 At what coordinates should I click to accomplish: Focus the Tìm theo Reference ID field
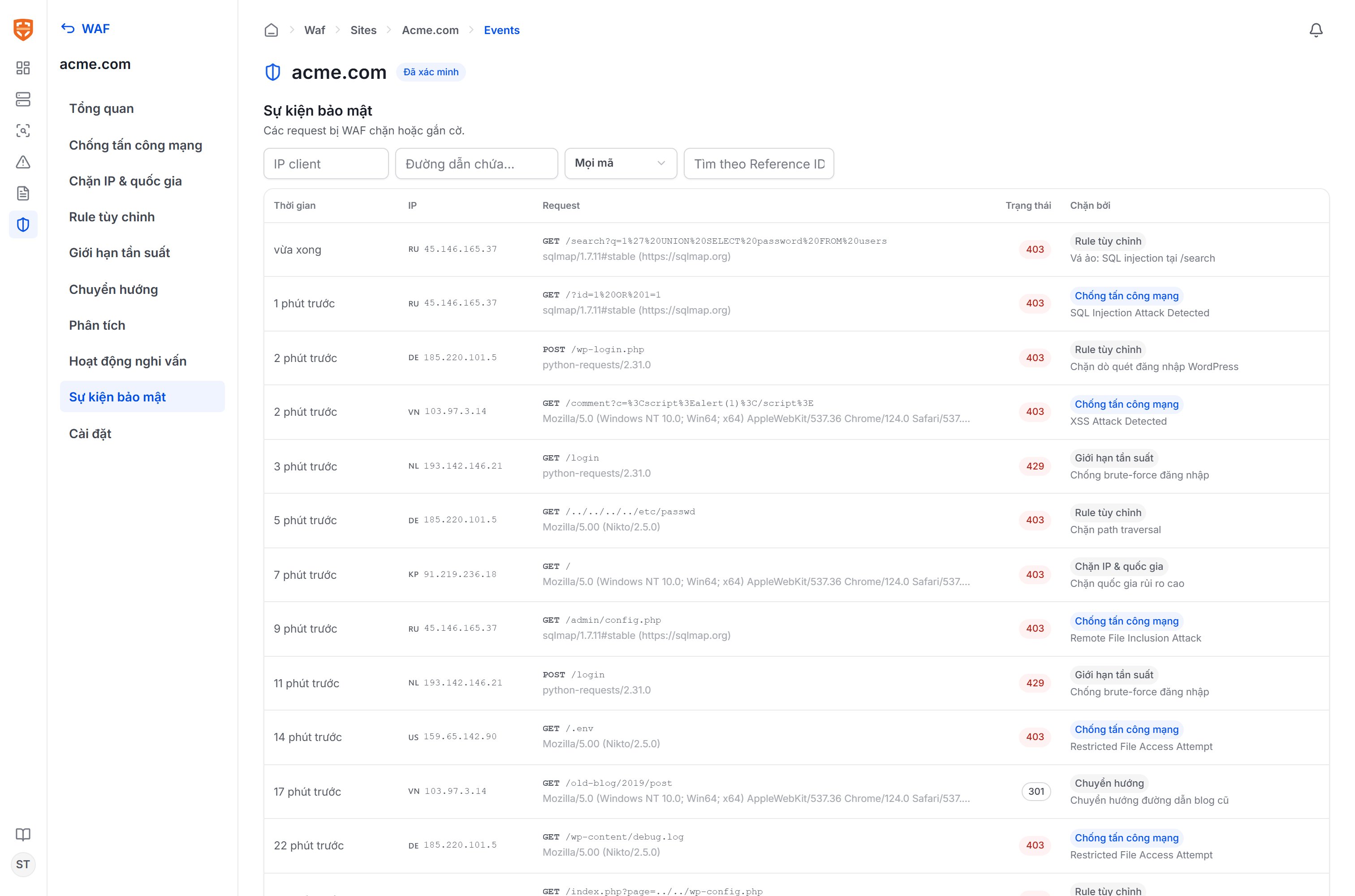coord(759,164)
